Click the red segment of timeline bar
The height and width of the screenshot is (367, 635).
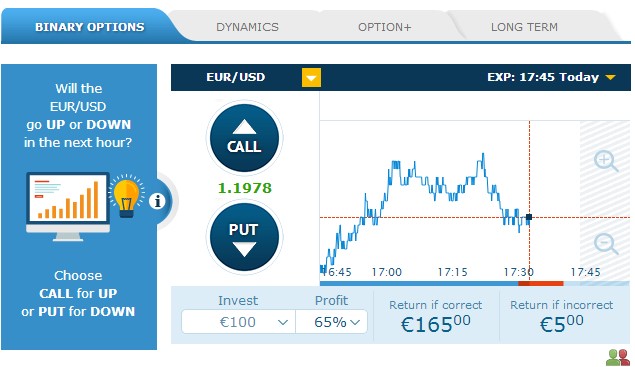541,283
